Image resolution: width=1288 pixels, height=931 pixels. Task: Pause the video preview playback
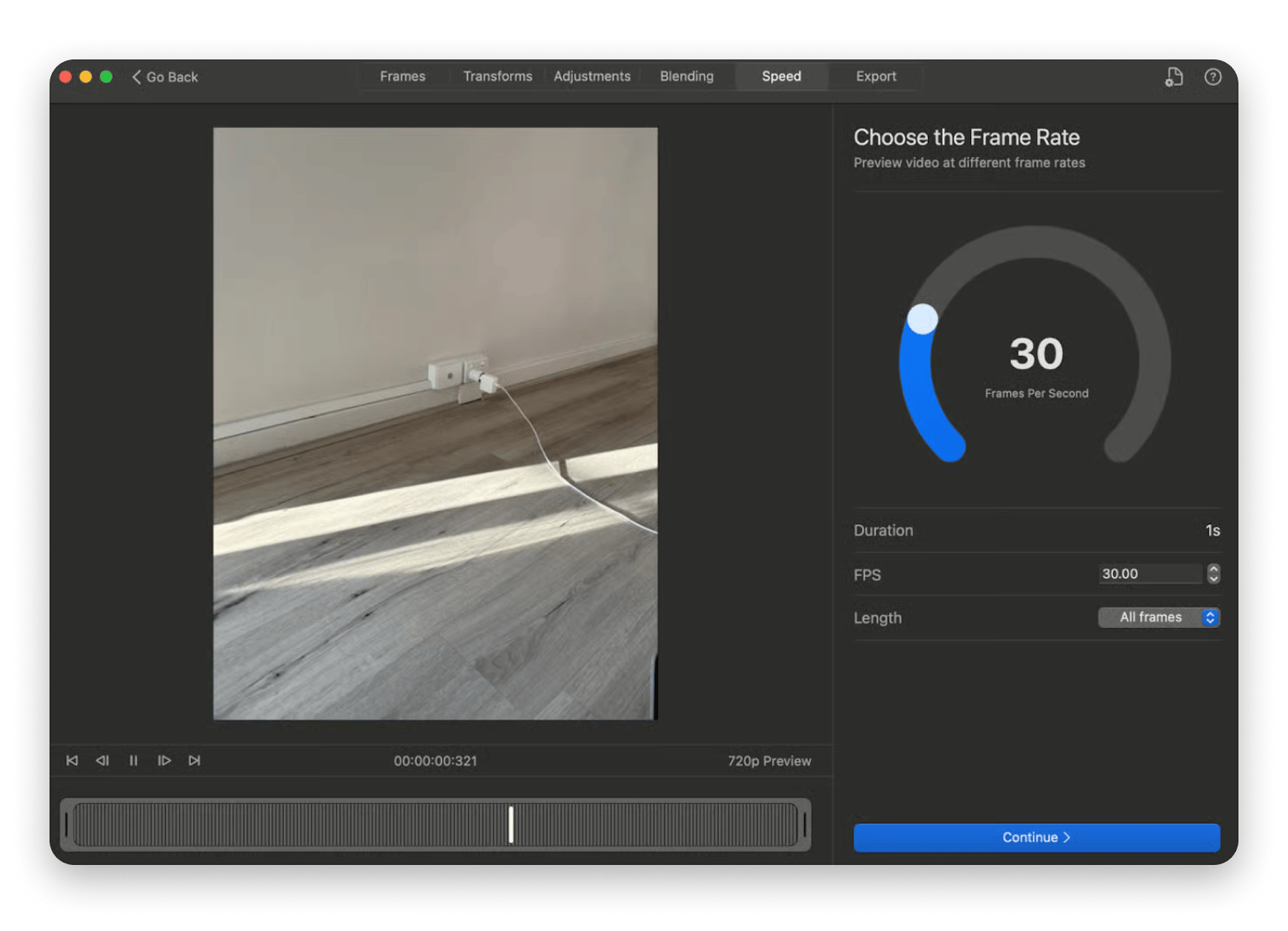(x=134, y=761)
